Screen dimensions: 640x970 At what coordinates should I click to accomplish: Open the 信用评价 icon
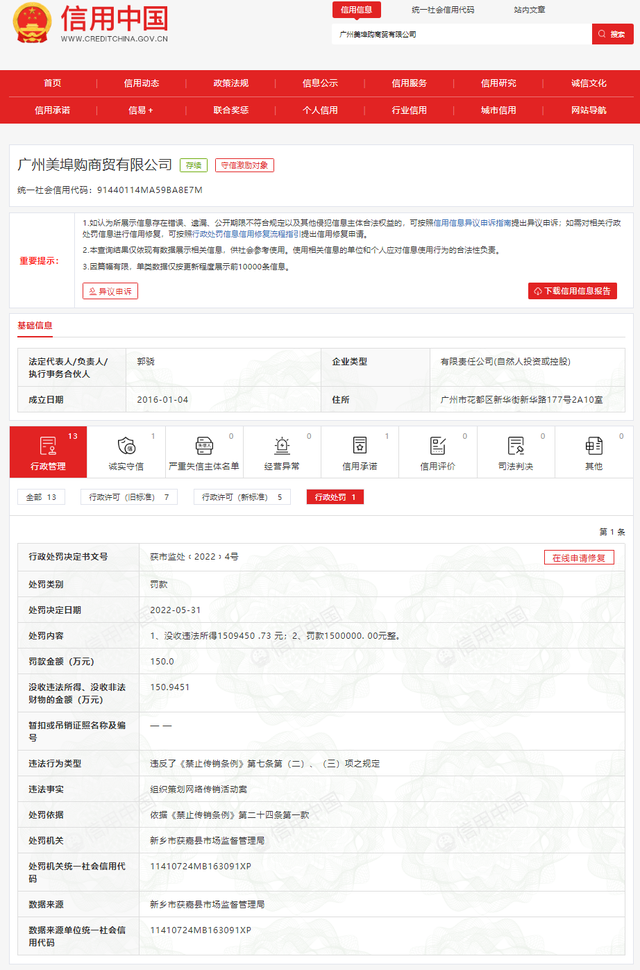437,445
